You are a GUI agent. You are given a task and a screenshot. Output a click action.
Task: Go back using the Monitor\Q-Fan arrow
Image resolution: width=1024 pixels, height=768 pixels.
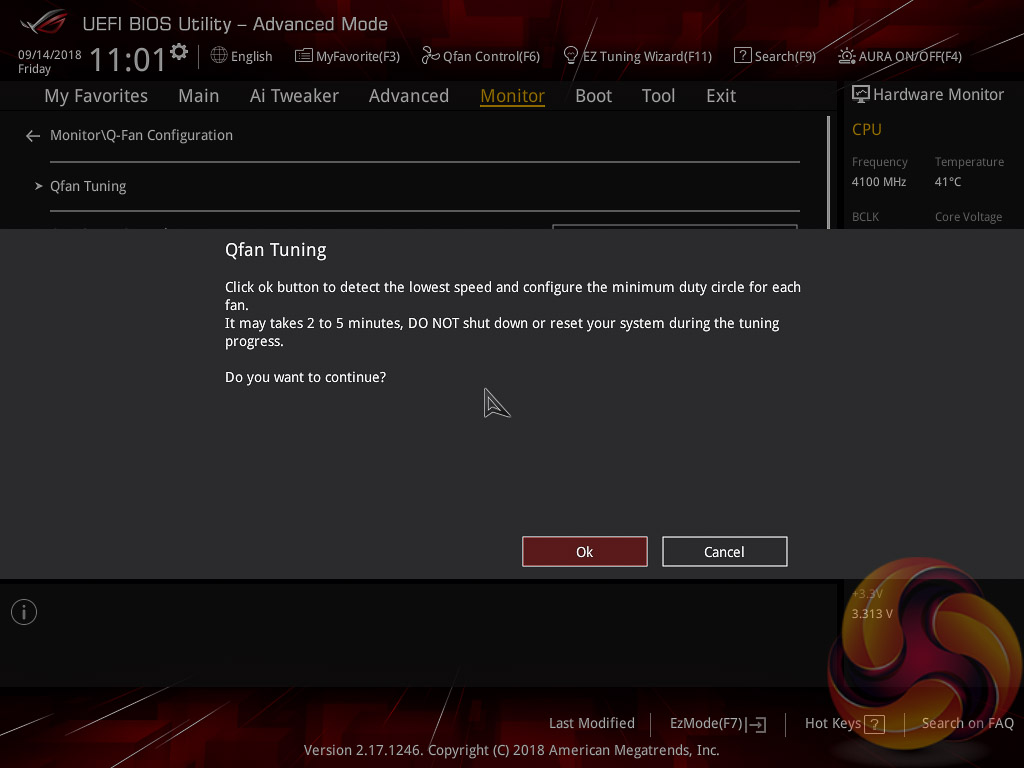pyautogui.click(x=33, y=136)
